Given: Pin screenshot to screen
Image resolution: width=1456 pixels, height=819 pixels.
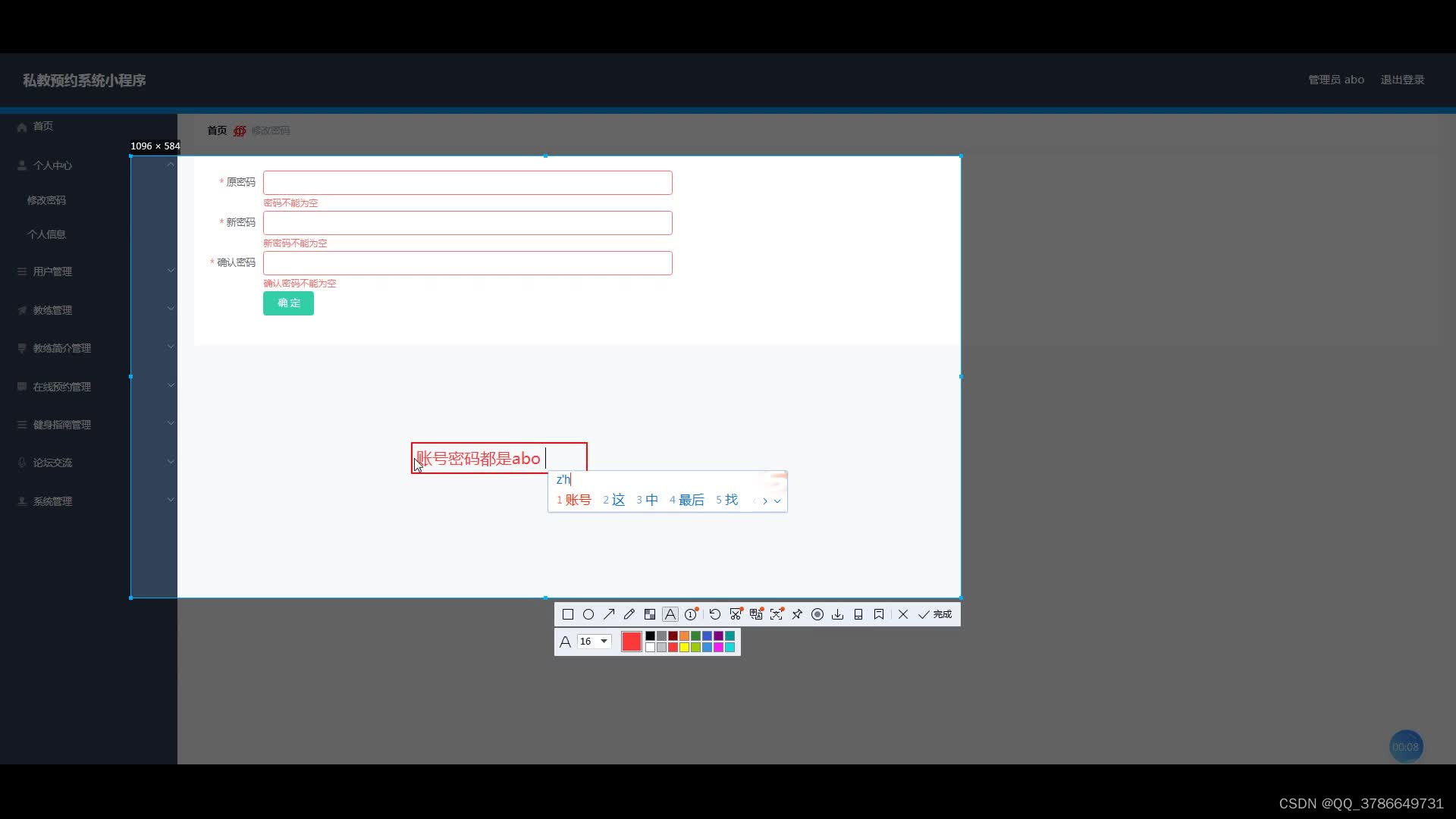Looking at the screenshot, I should click(x=797, y=615).
